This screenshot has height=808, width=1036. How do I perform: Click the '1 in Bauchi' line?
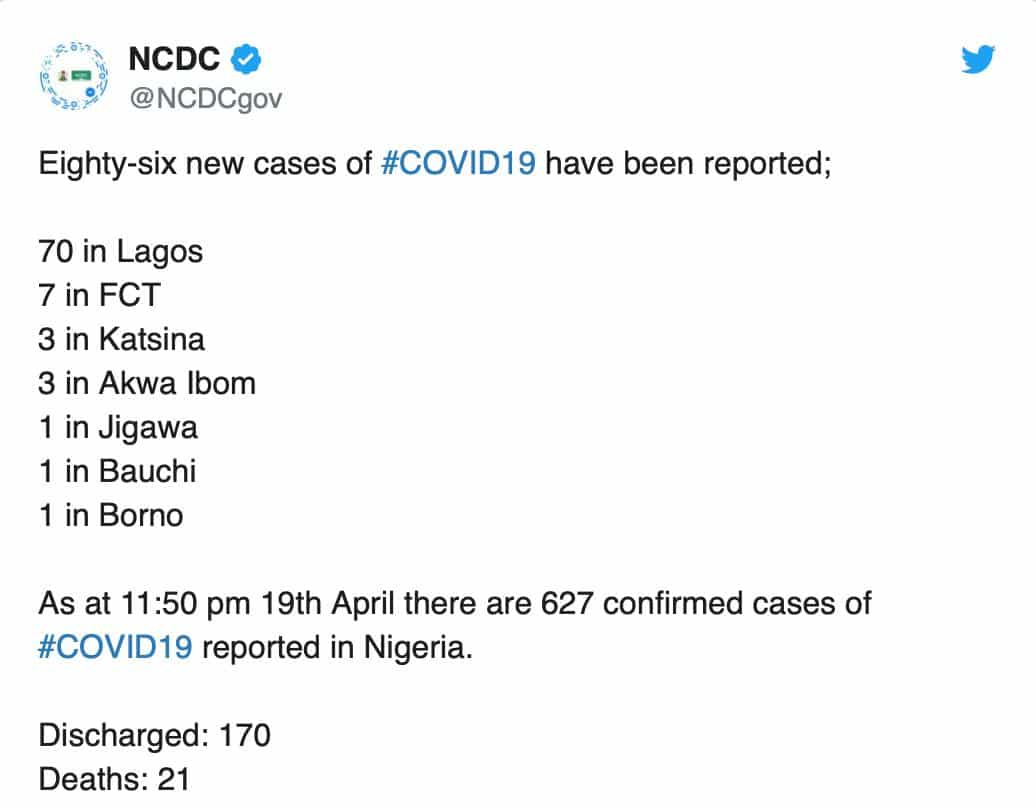(x=117, y=471)
